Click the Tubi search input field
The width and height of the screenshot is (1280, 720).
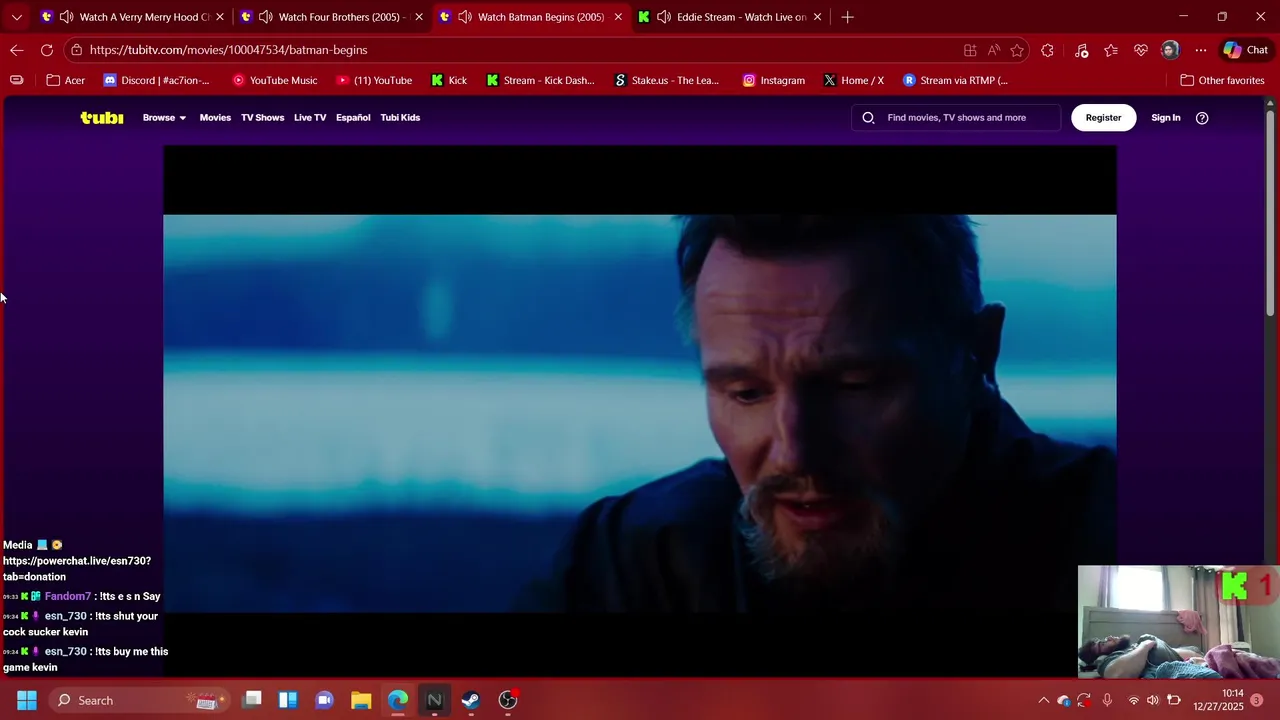coord(956,118)
